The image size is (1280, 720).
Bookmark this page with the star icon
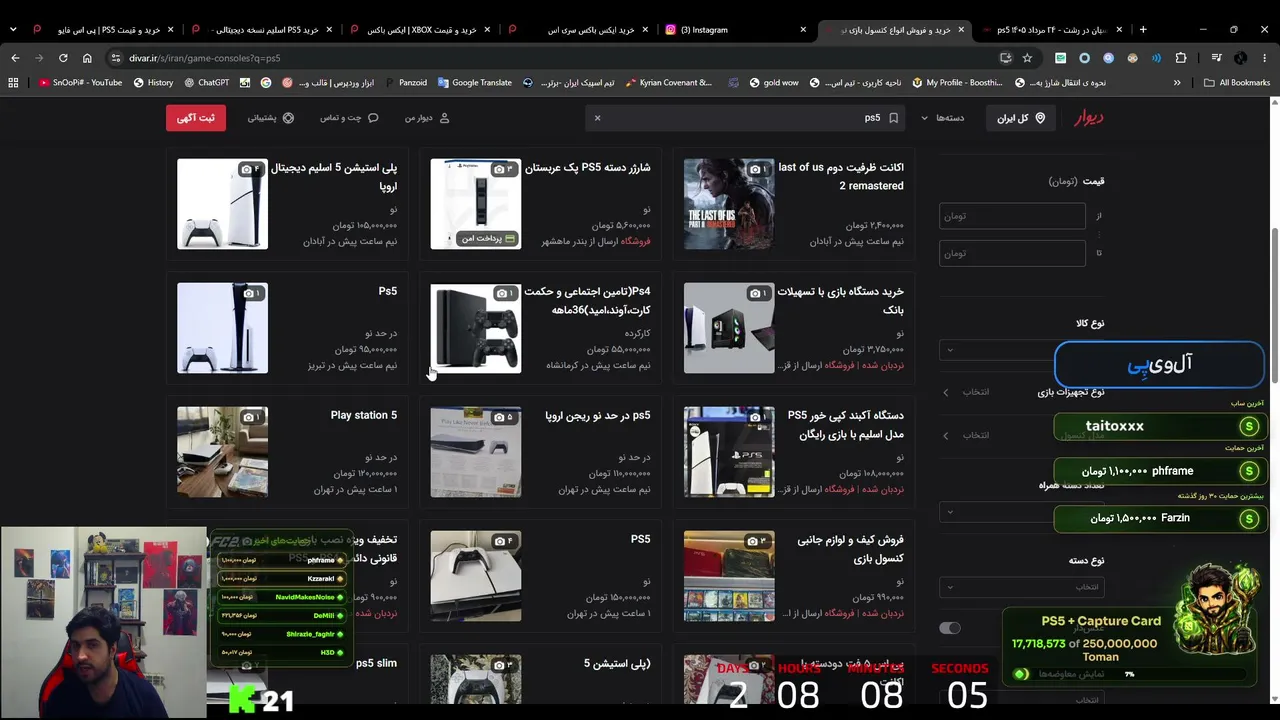point(1027,58)
